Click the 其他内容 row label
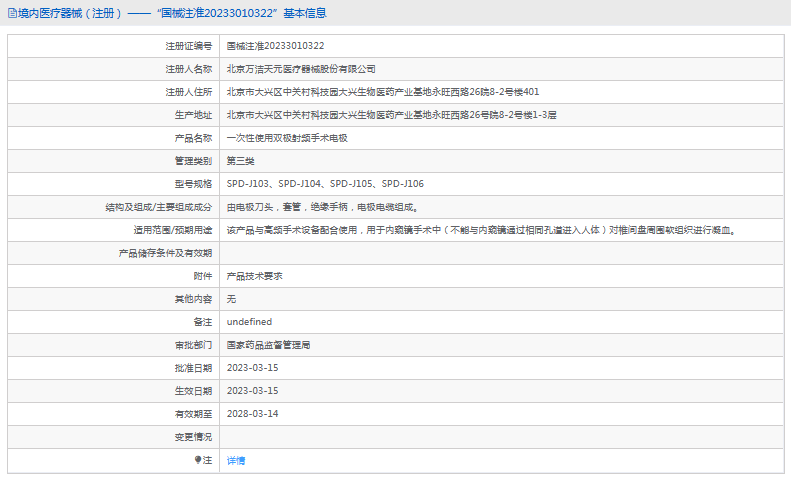The height and width of the screenshot is (481, 791). click(x=194, y=299)
